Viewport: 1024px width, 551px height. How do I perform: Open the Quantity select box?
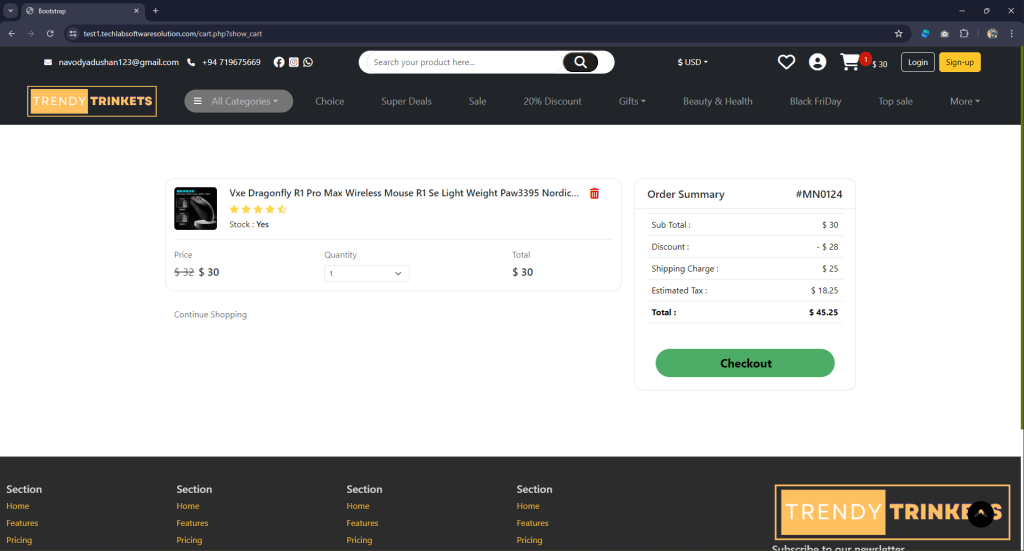366,274
